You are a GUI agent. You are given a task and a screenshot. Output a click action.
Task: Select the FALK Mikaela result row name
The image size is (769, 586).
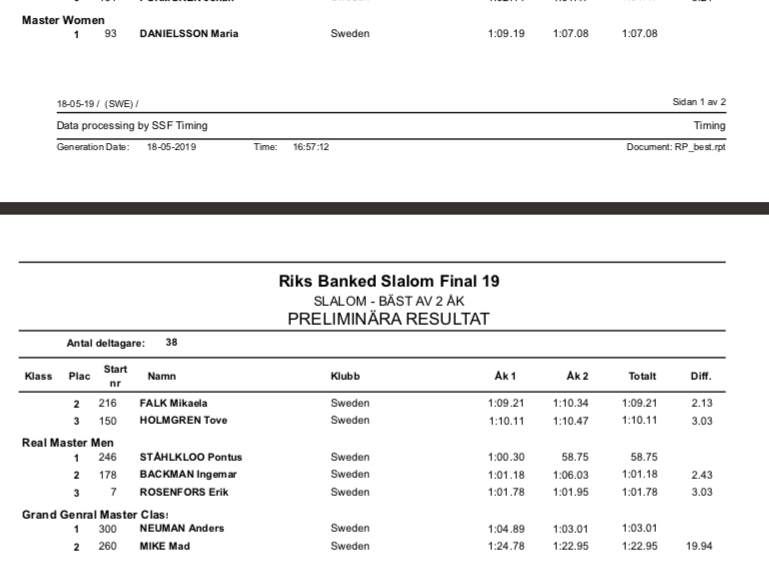tap(174, 403)
